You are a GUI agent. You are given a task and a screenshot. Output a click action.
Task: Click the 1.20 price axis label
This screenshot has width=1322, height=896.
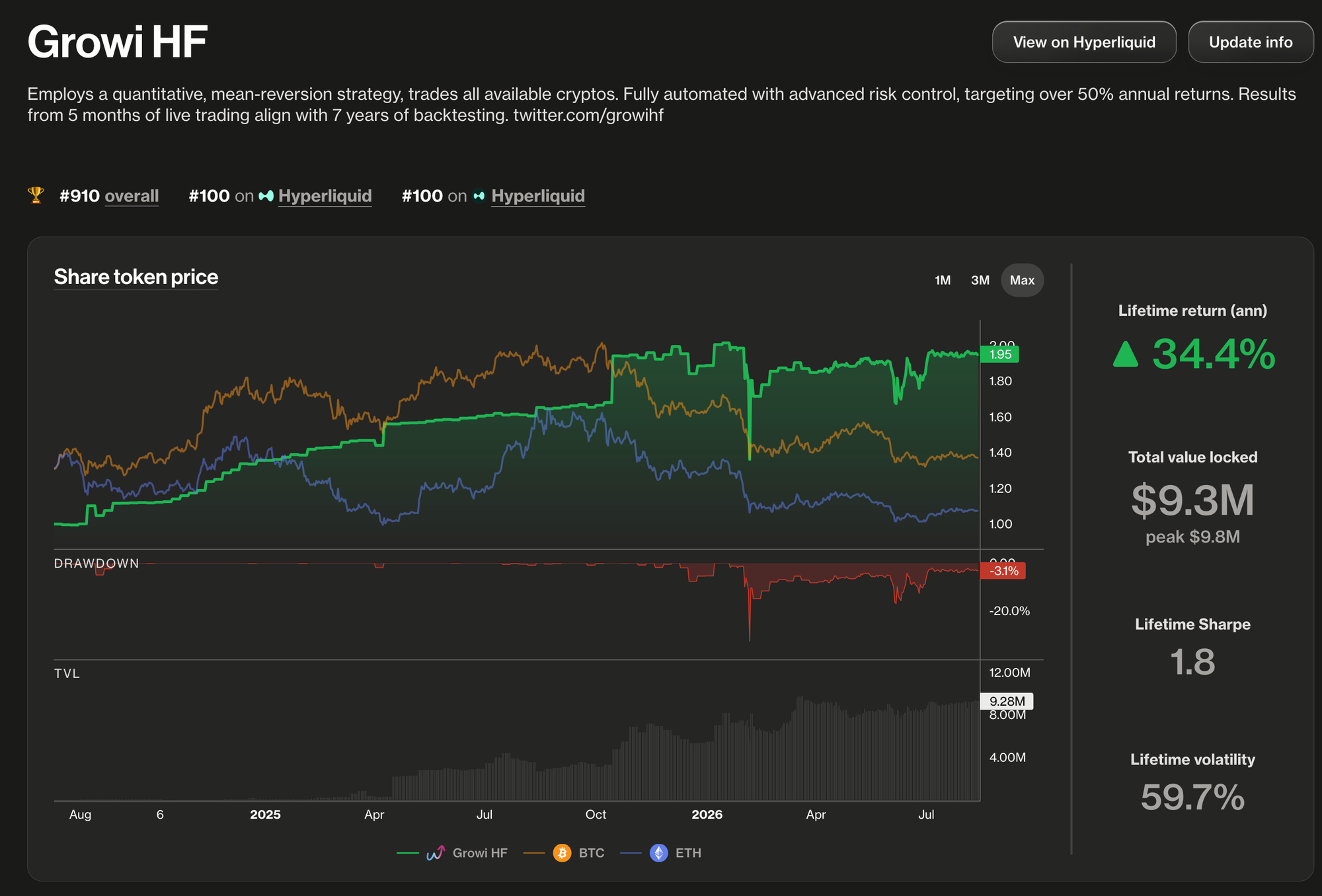[x=1001, y=488]
